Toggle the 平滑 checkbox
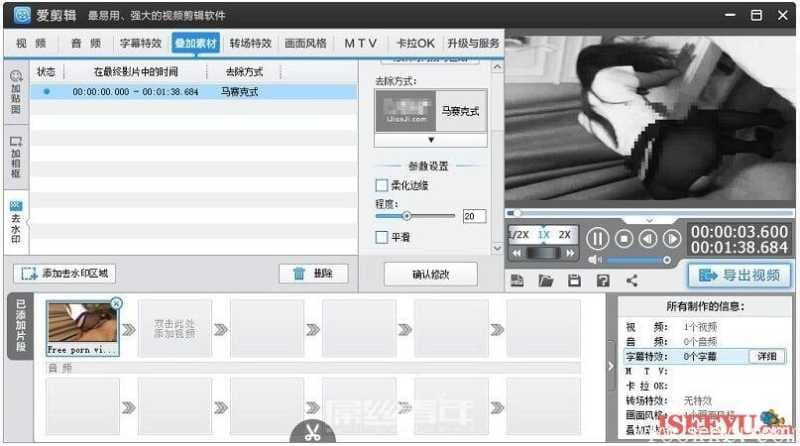The image size is (800, 446). tap(382, 237)
